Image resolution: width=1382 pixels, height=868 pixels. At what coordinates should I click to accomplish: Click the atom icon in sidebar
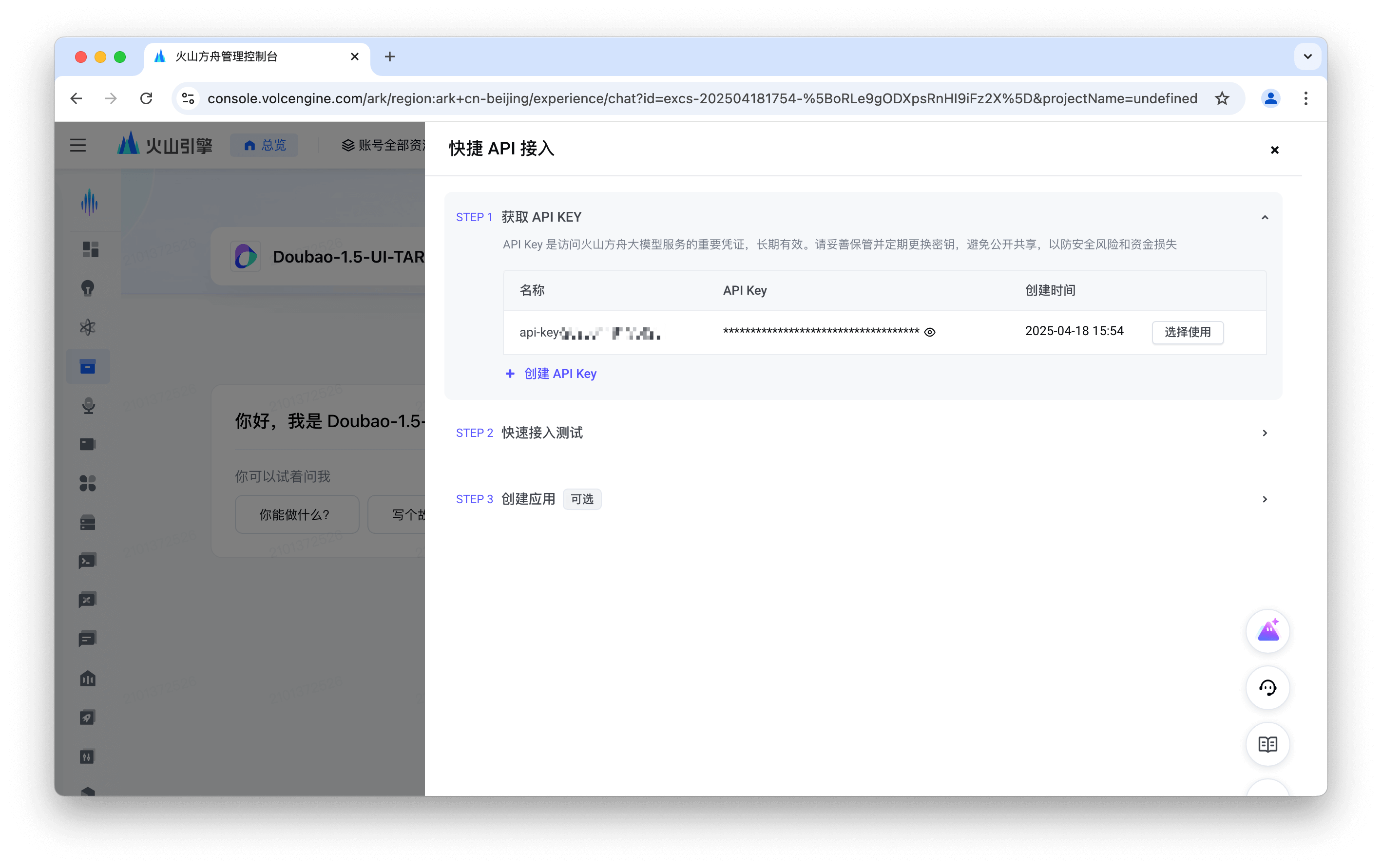[x=88, y=328]
